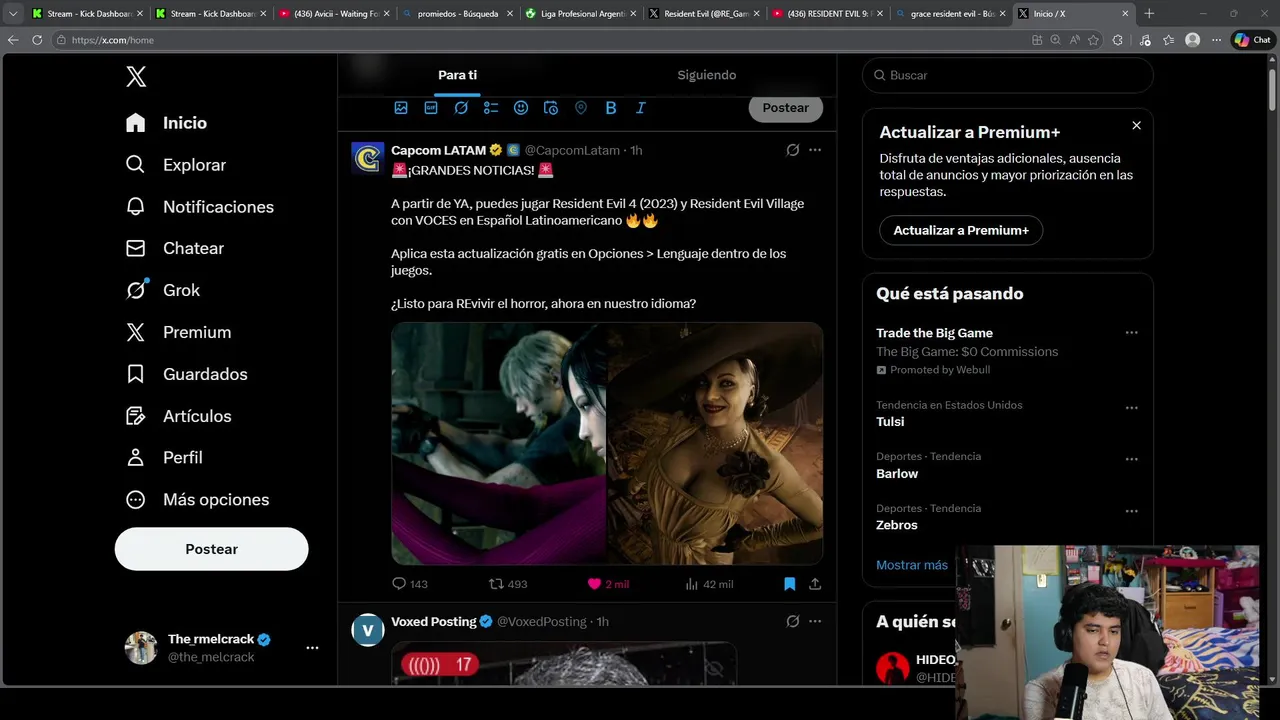Click Grok explain icon on Capcom post
The image size is (1280, 720).
793,150
